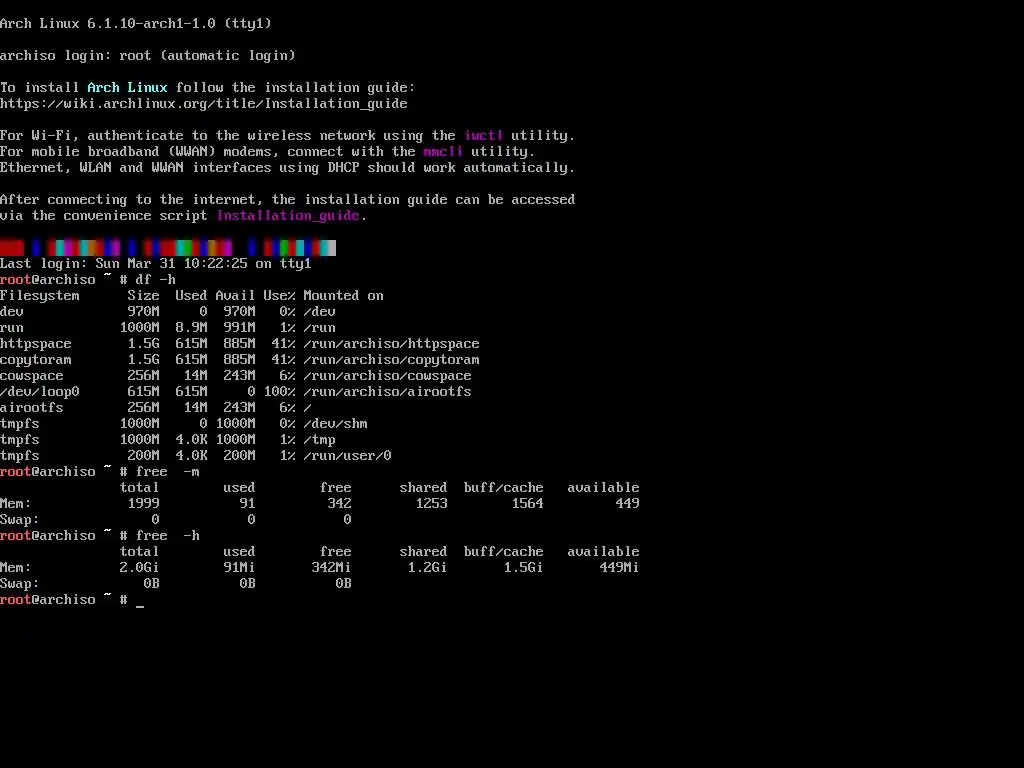Screen dimensions: 1024x768
Task: Click the magenta 'iwctl' utility name
Action: point(483,136)
